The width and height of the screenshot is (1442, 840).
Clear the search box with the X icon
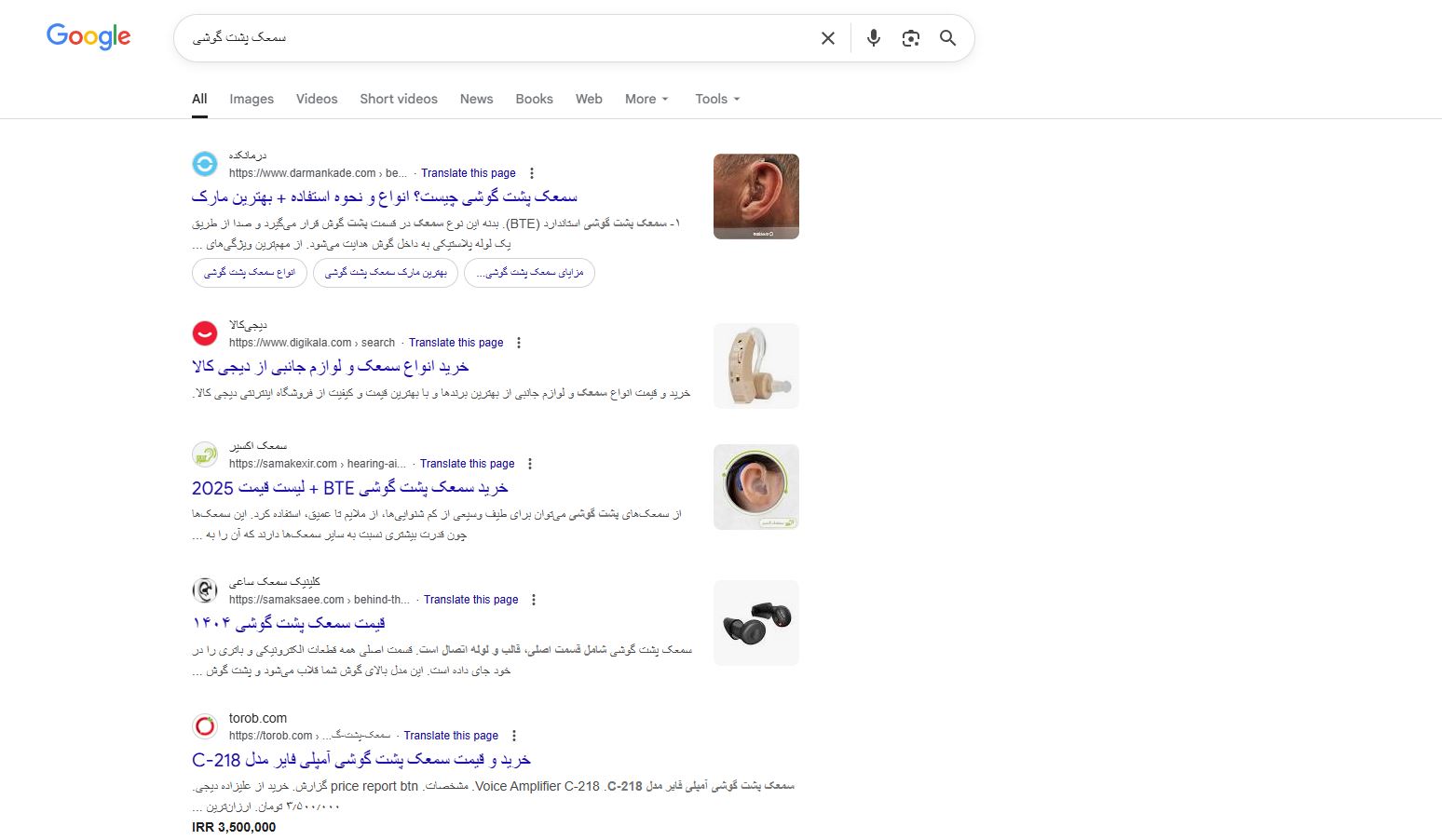click(x=828, y=38)
